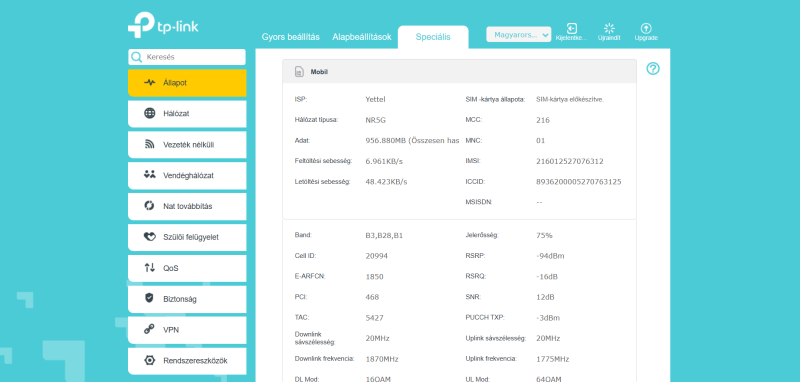Switch to Gyors beállítás tab
800x382 pixels.
point(290,37)
